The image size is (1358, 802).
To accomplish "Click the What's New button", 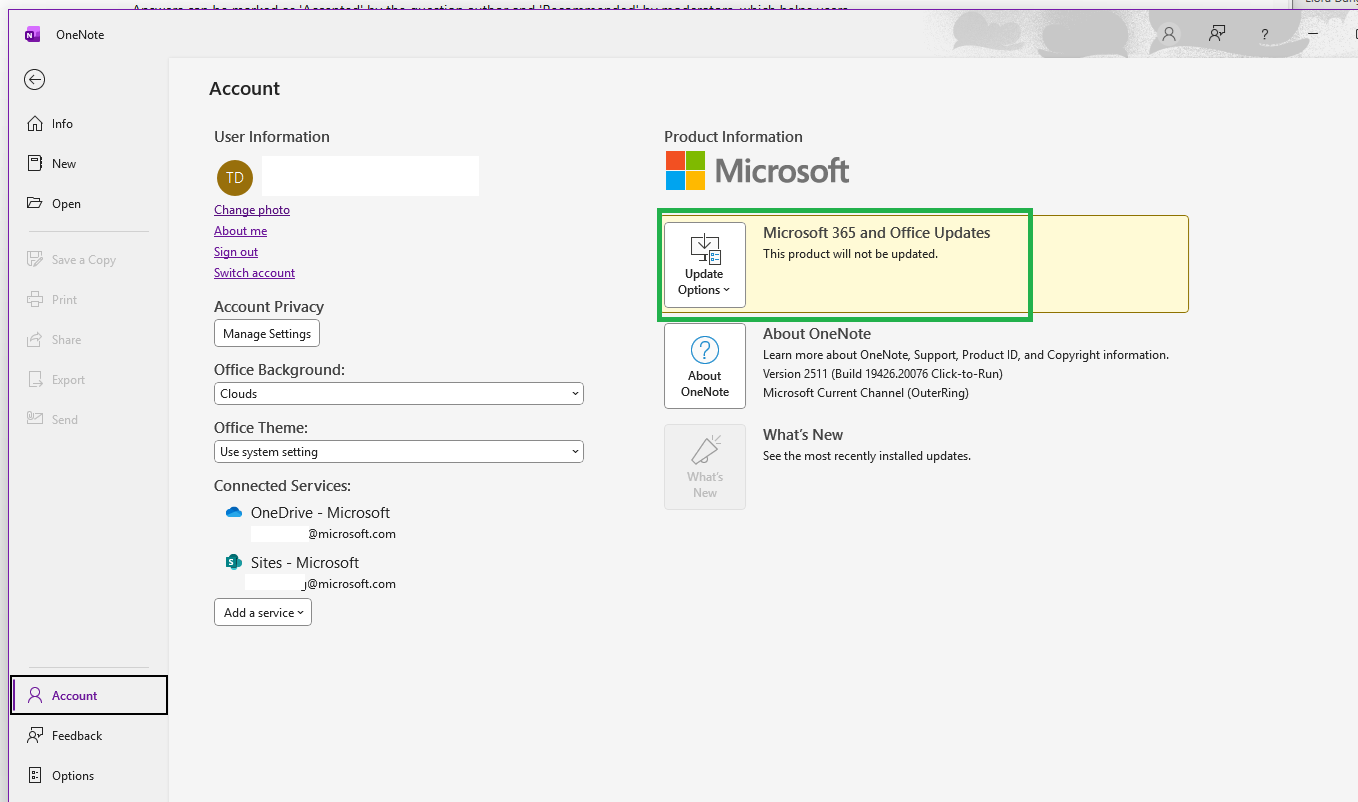I will pyautogui.click(x=705, y=467).
